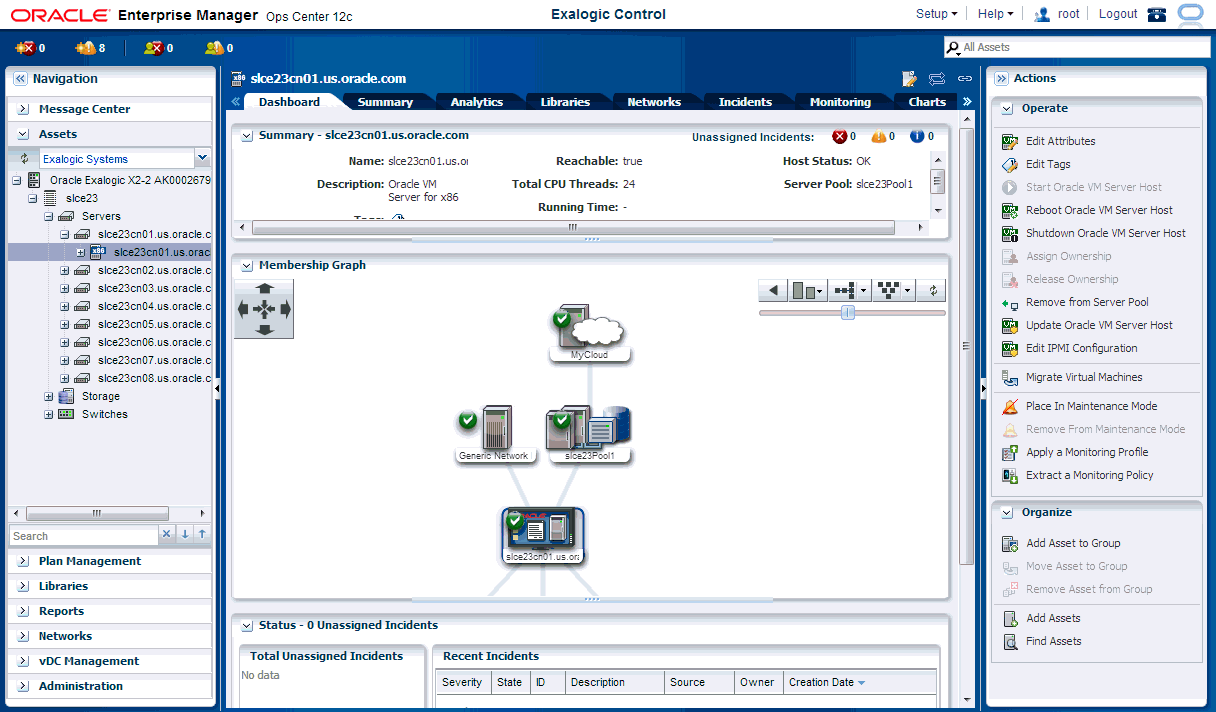The height and width of the screenshot is (712, 1216).
Task: Click the Place In Maintenance Mode icon
Action: [1009, 406]
